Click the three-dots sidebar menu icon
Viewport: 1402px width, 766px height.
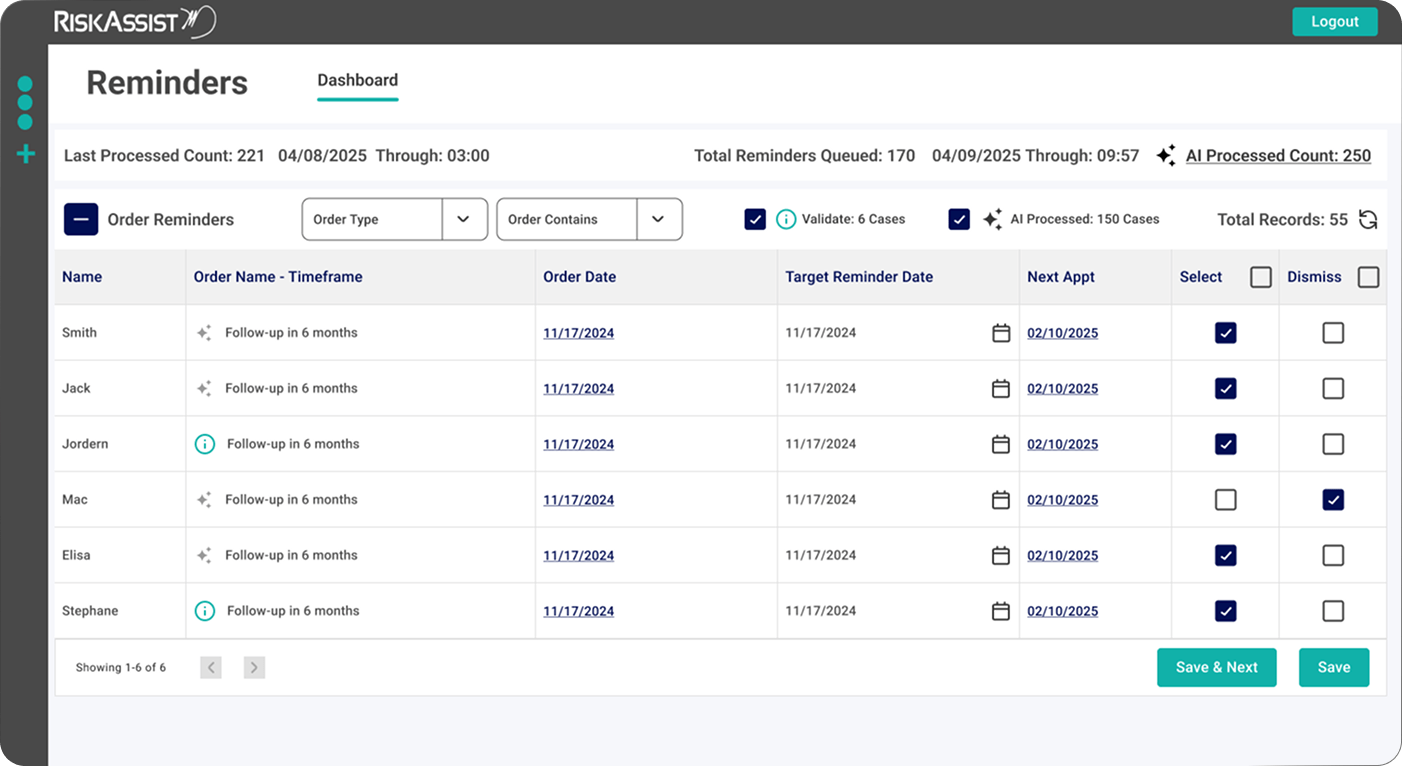pos(25,103)
